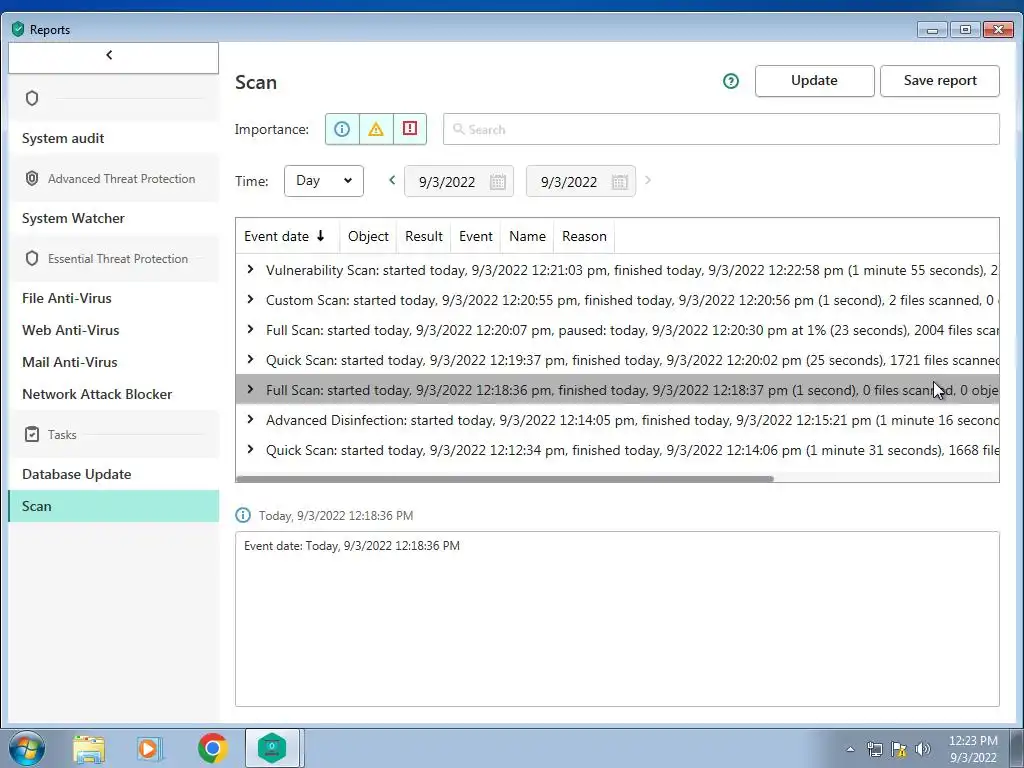Sort by Name column header
This screenshot has height=768, width=1024.
click(x=527, y=236)
